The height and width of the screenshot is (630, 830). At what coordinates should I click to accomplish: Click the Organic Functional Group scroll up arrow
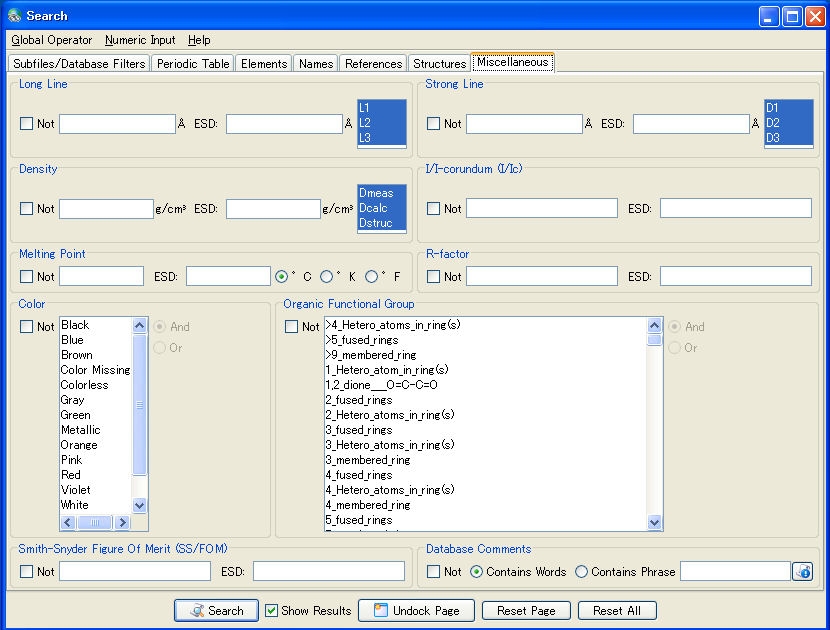tap(654, 325)
